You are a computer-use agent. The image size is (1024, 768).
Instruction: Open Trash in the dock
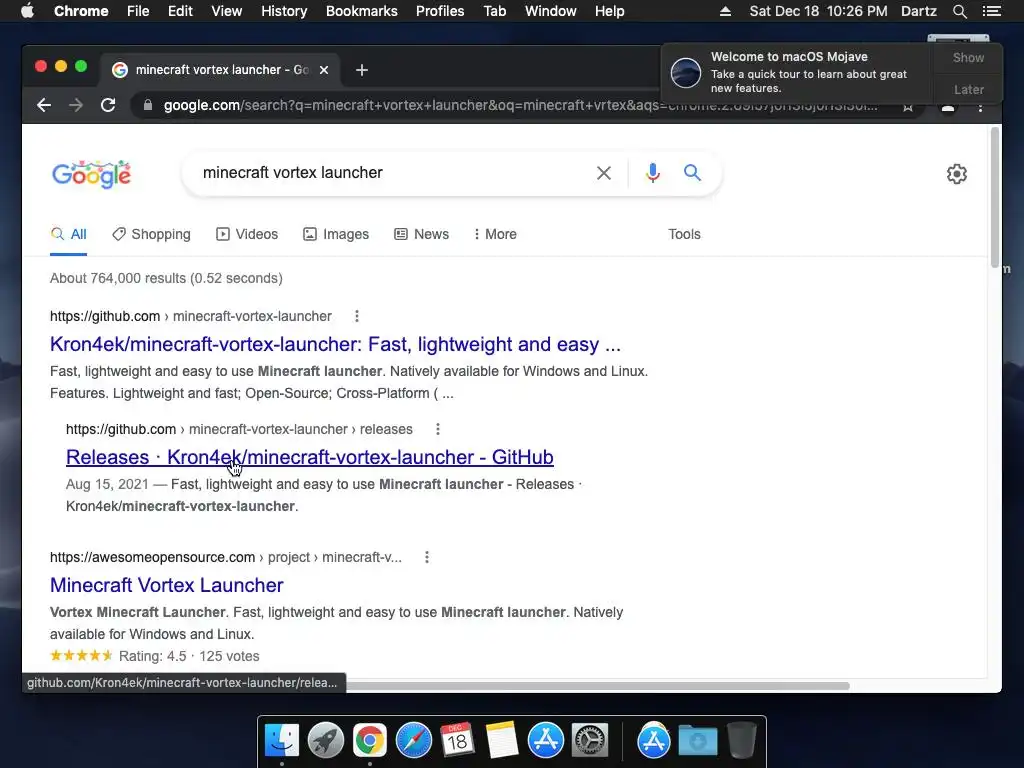point(741,741)
